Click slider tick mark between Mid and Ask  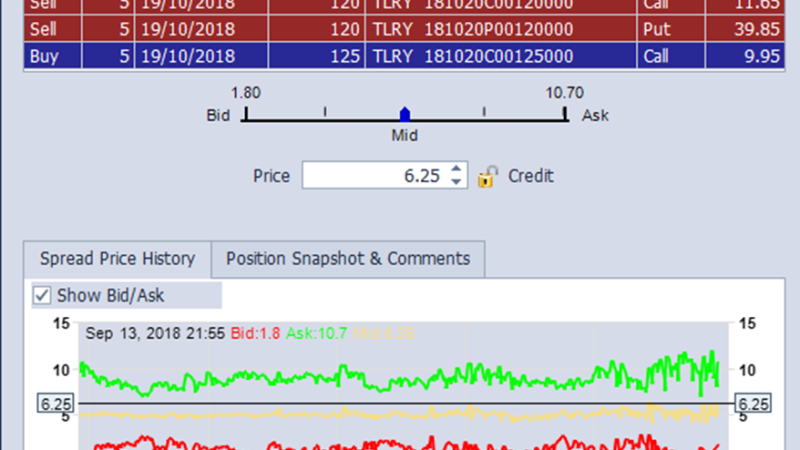pos(484,113)
